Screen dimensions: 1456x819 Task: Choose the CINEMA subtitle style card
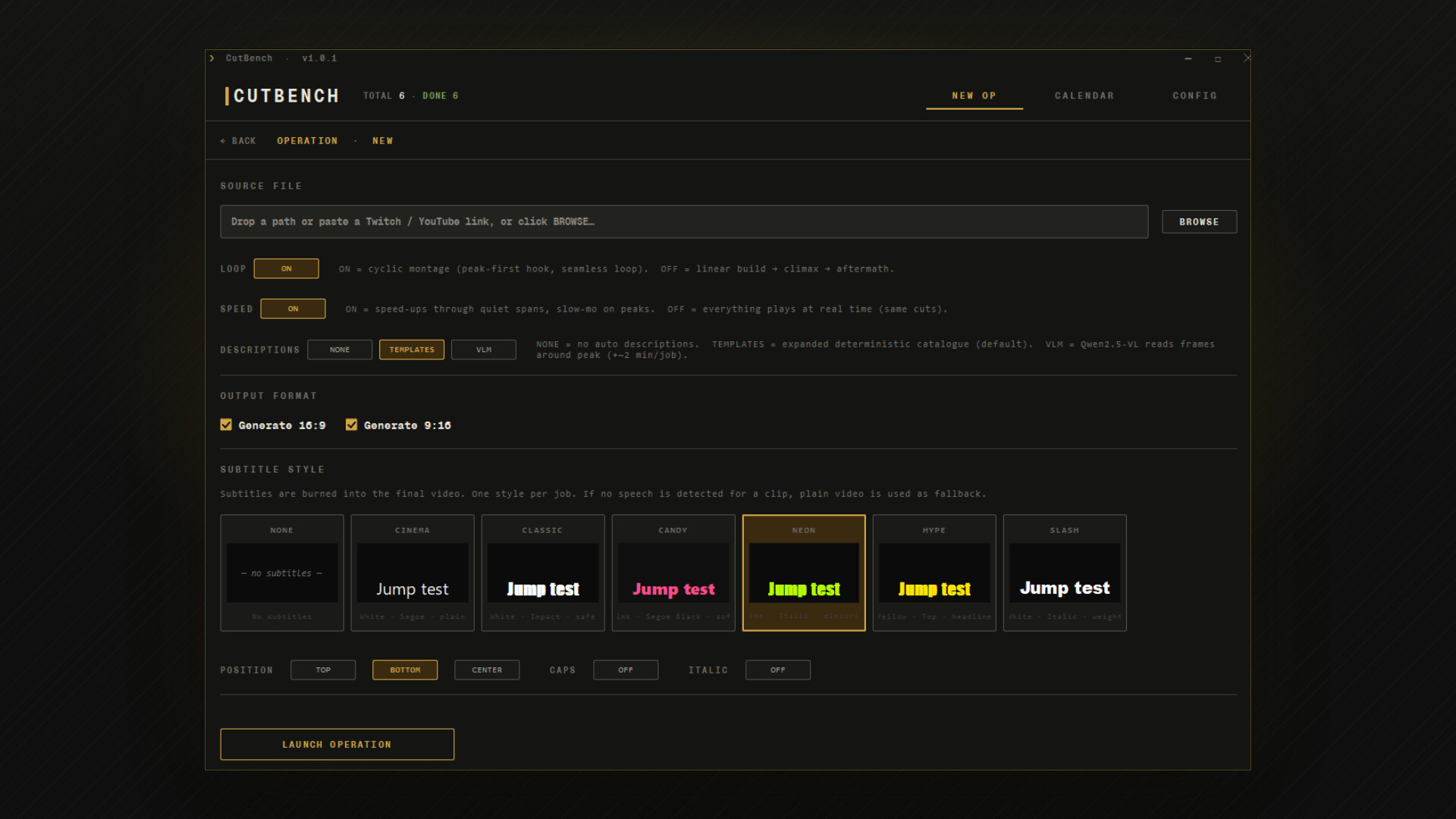pyautogui.click(x=413, y=573)
